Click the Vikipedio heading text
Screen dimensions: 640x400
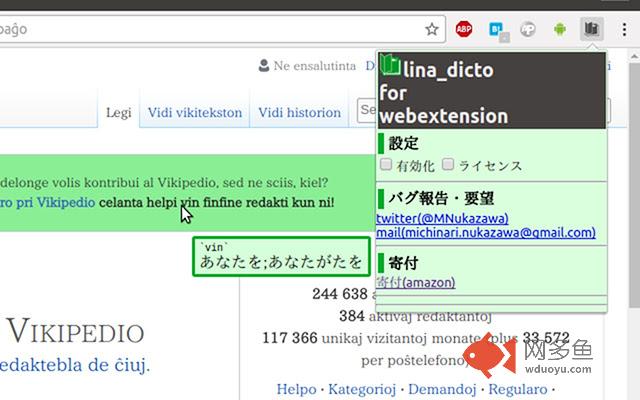click(x=76, y=331)
